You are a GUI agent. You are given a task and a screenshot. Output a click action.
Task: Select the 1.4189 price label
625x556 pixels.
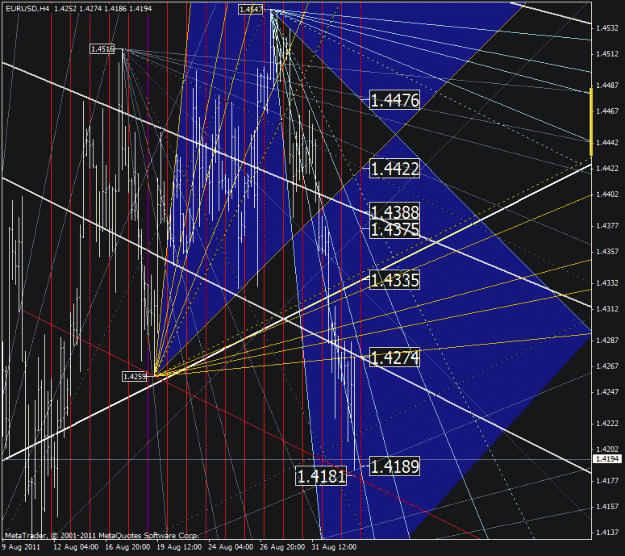click(x=395, y=466)
